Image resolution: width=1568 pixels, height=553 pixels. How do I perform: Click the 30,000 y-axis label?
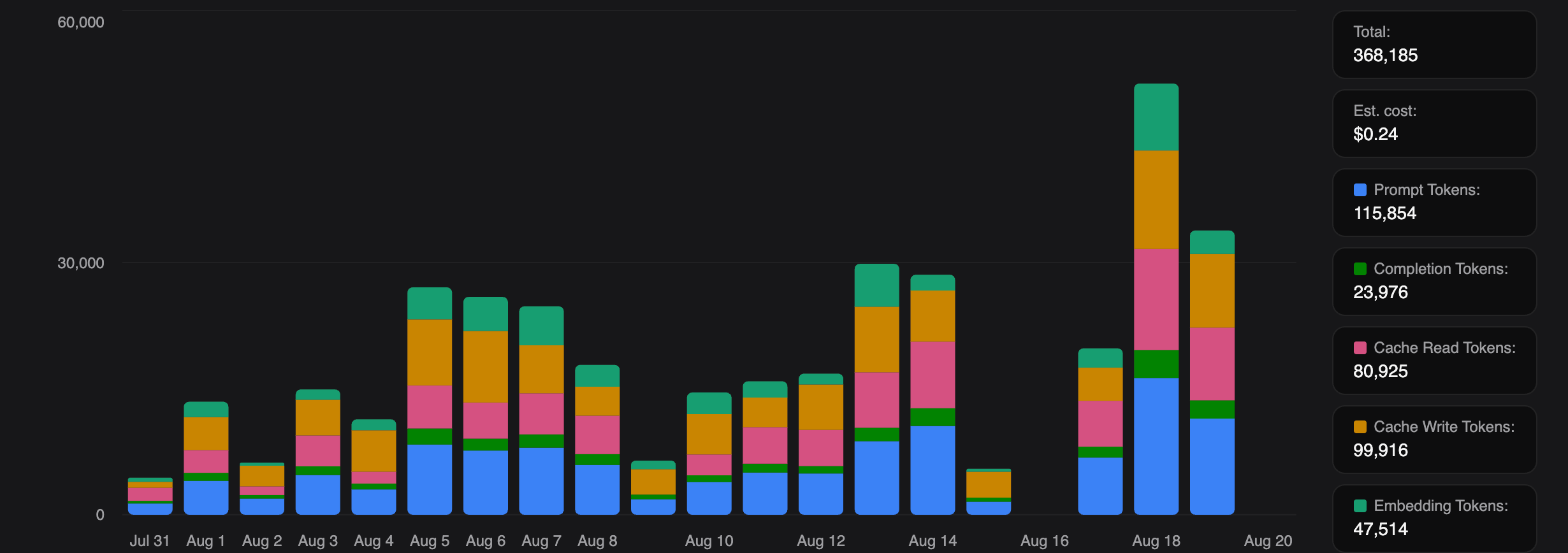point(81,263)
